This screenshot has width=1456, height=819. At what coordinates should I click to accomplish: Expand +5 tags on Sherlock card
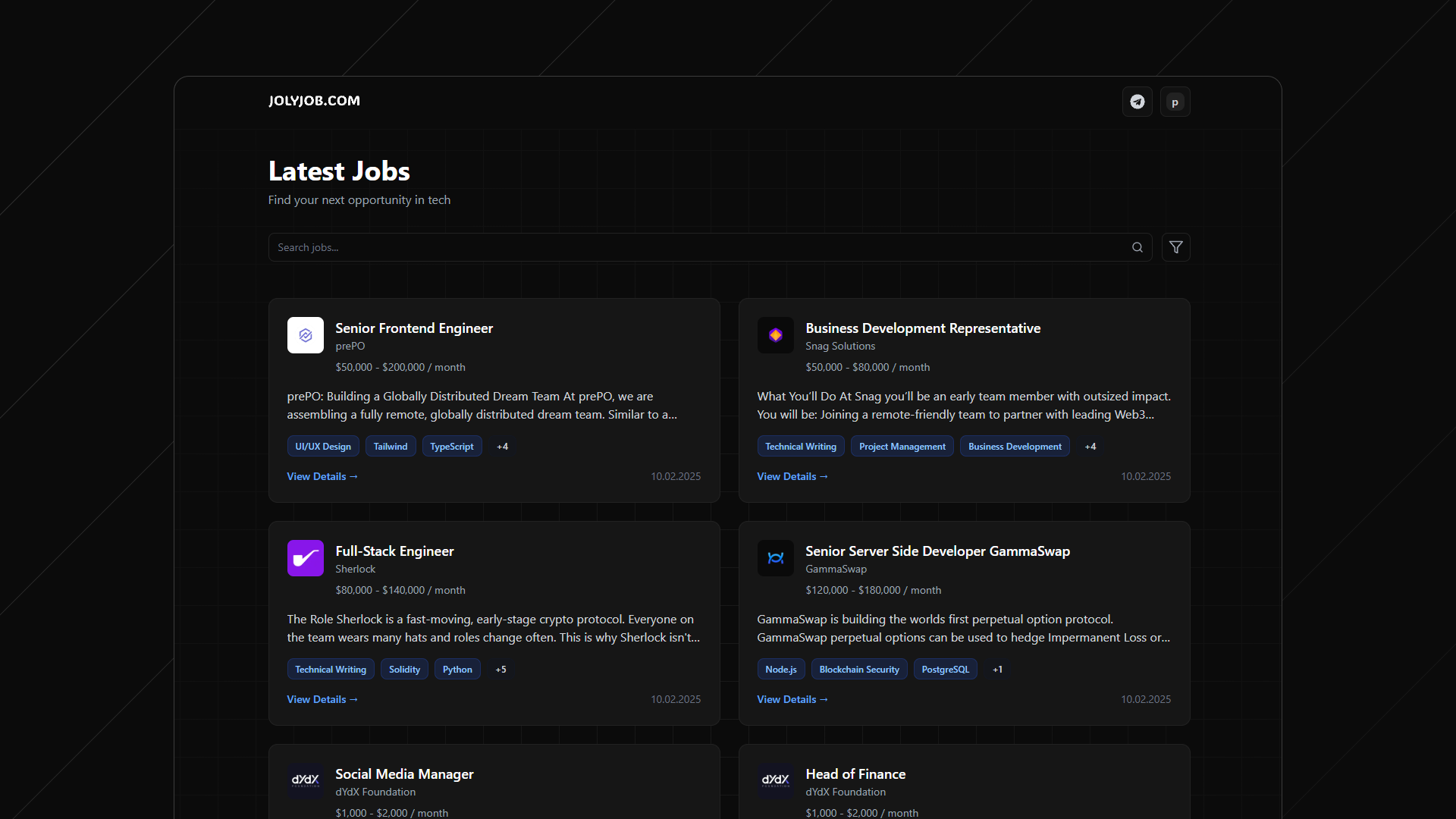coord(500,670)
